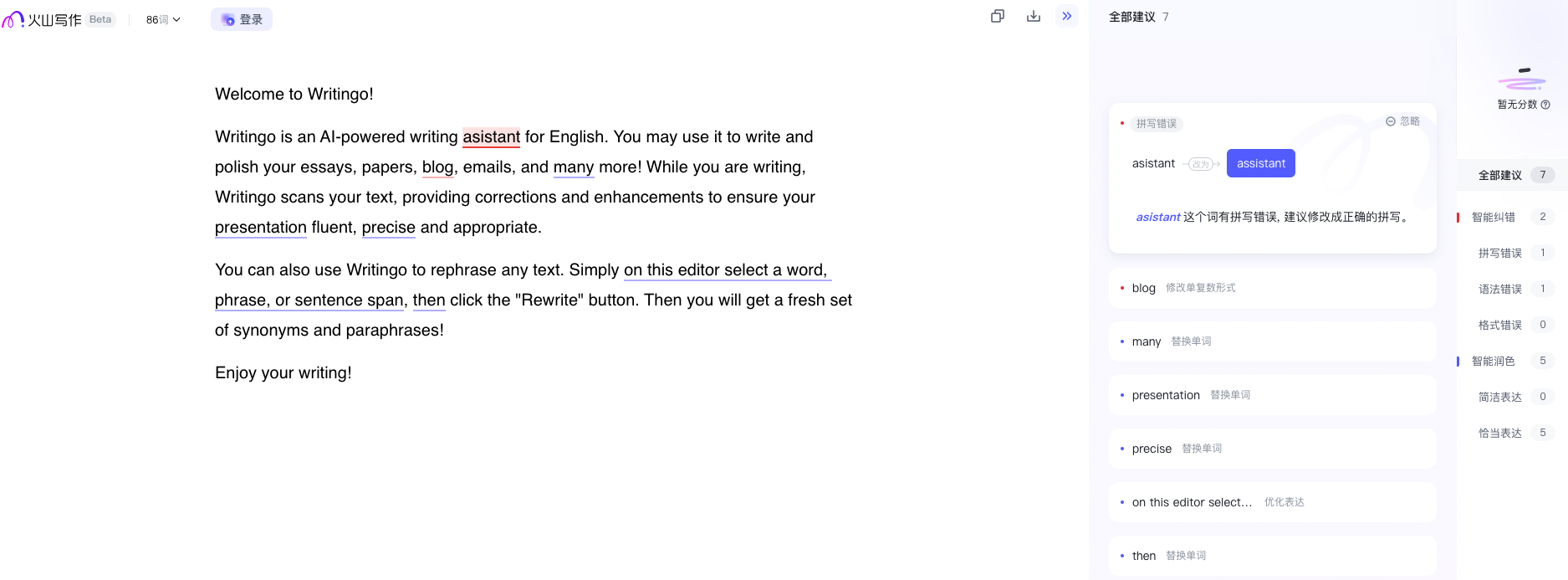
Task: Click the 火山写作 logo
Action: point(43,19)
